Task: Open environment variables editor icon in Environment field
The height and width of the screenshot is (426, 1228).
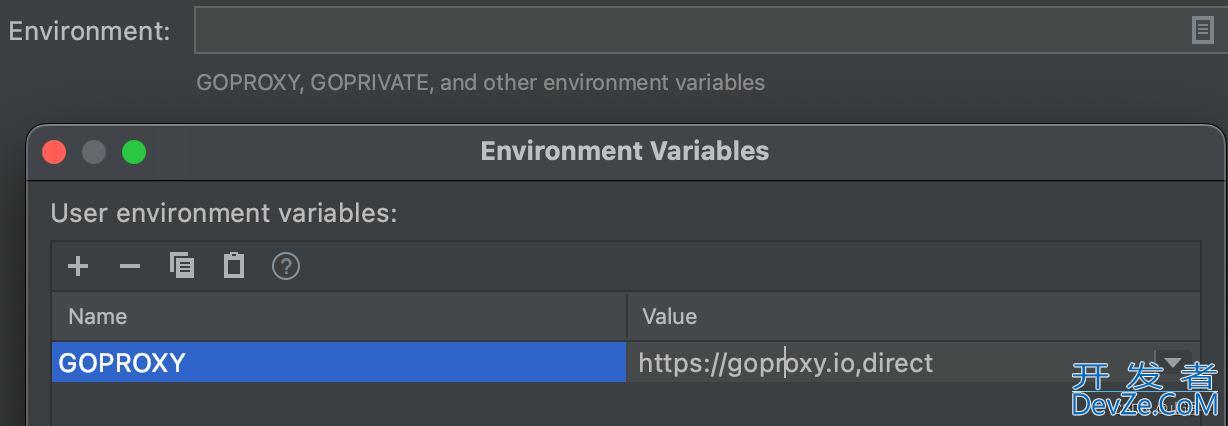Action: point(1203,31)
